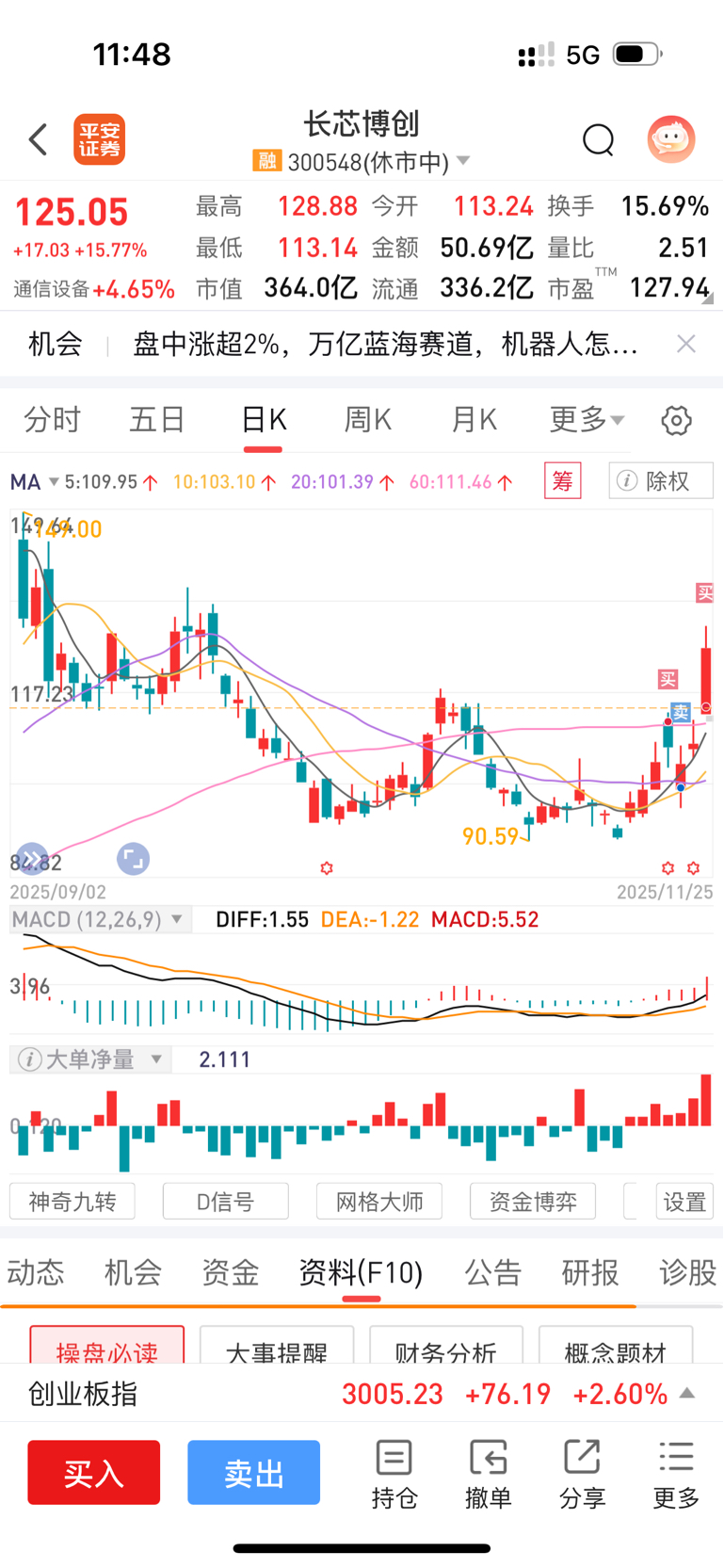Viewport: 724px width, 1568px height.
Task: Tap the blue 卖出 sell button
Action: click(253, 1472)
